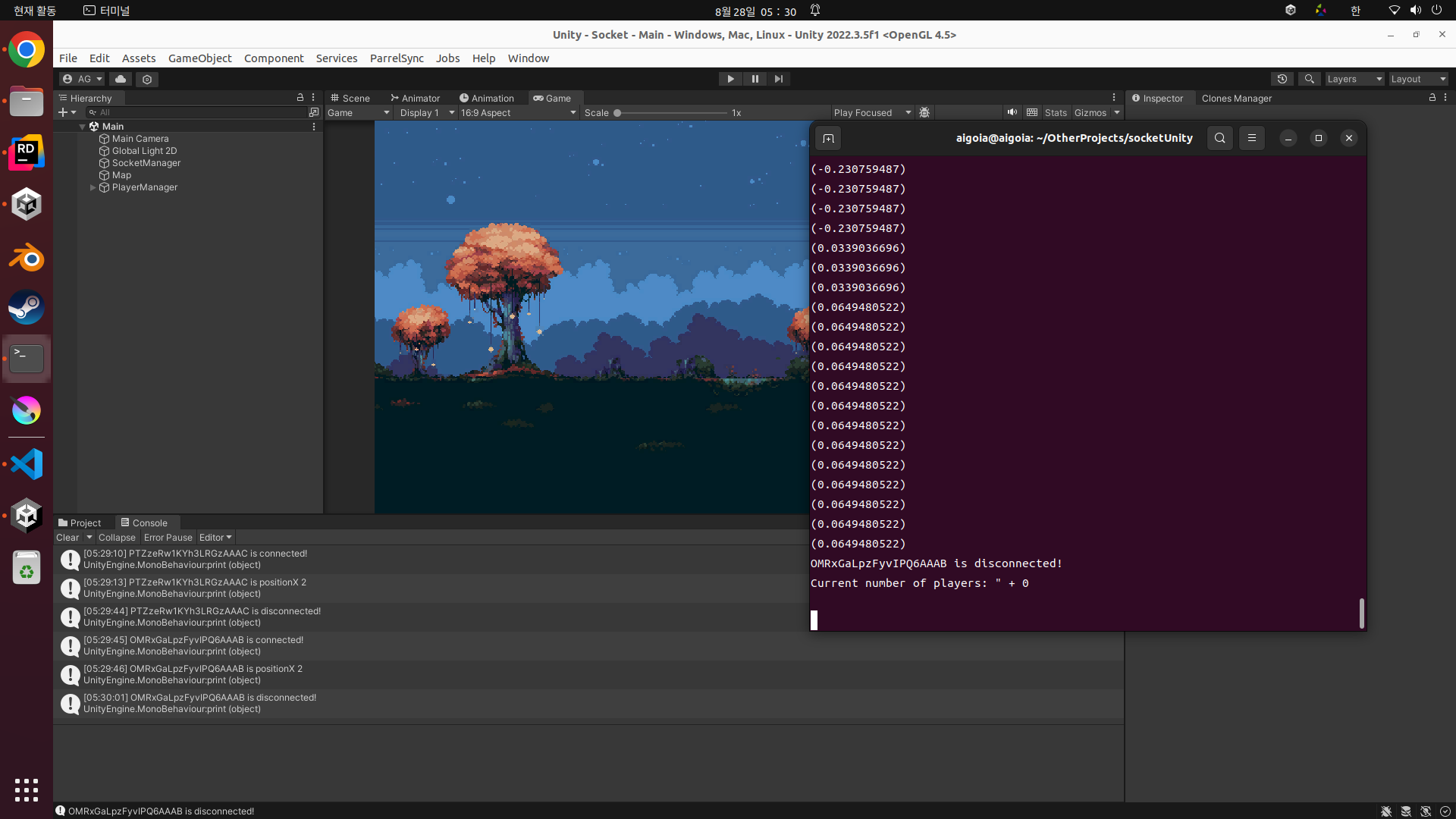Open new tab in terminal window
1456x819 pixels.
[x=828, y=138]
